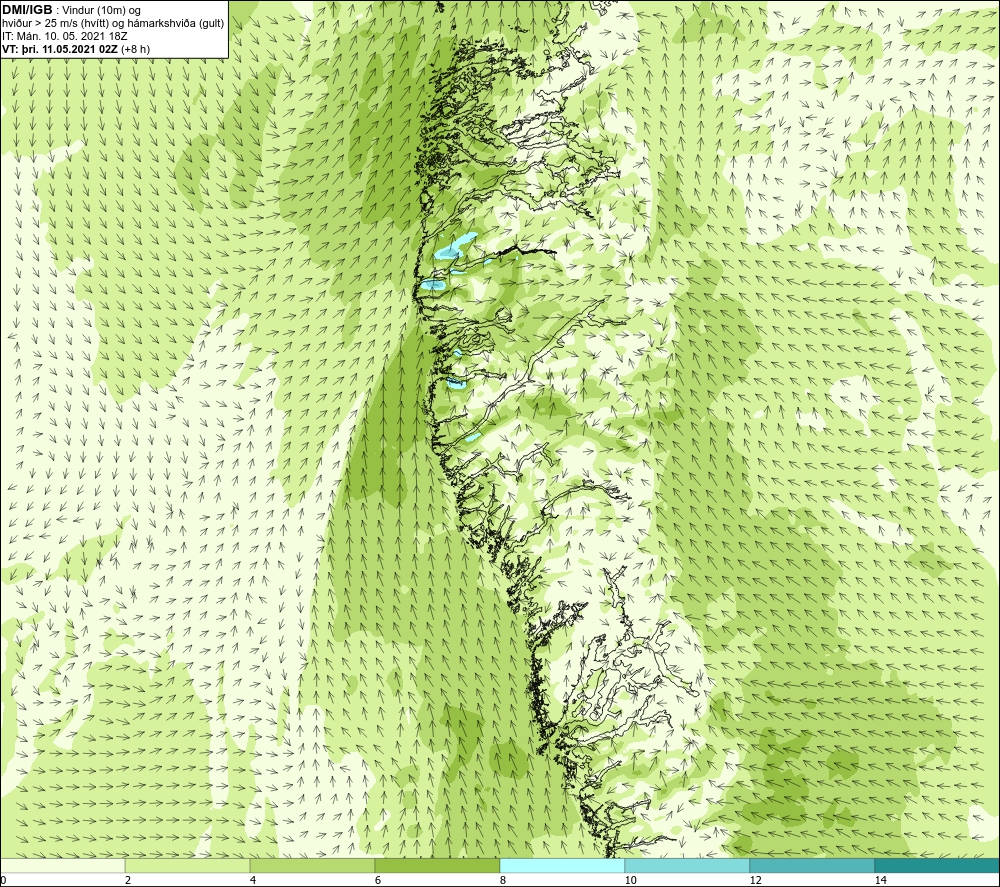Viewport: 1000px width, 887px height.
Task: Click the scale label "2"
Action: click(128, 880)
